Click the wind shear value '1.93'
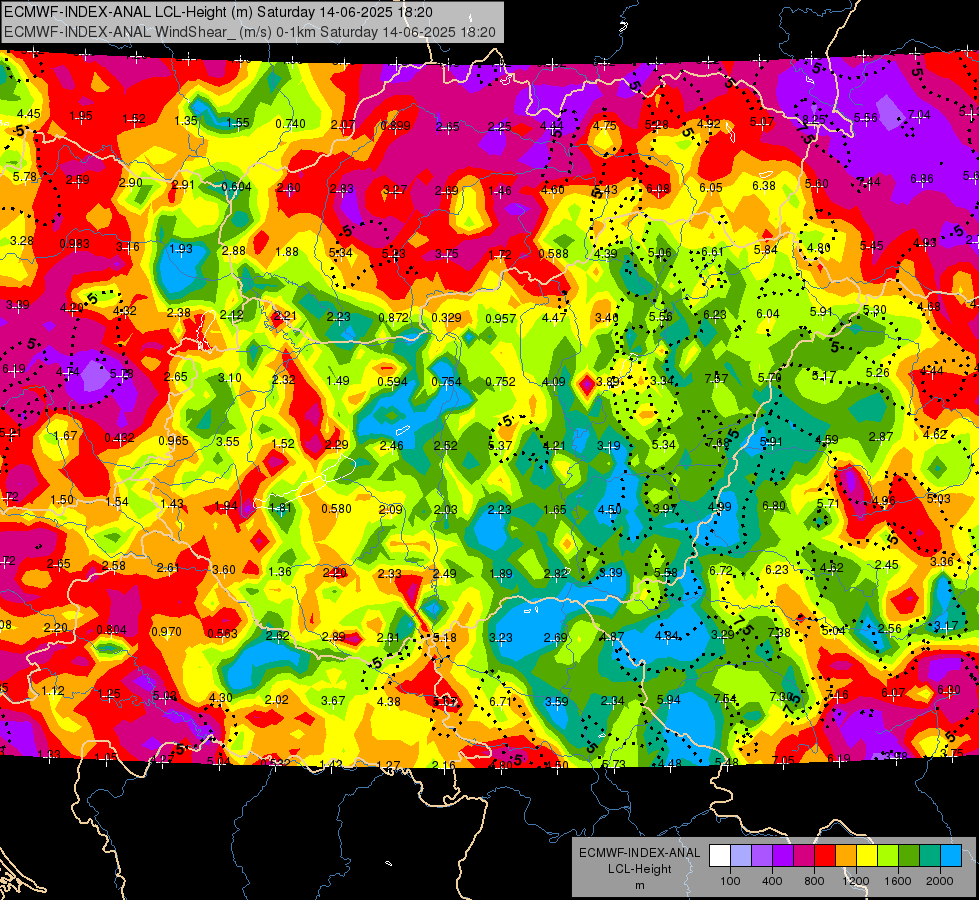The width and height of the screenshot is (979, 900). tap(181, 249)
